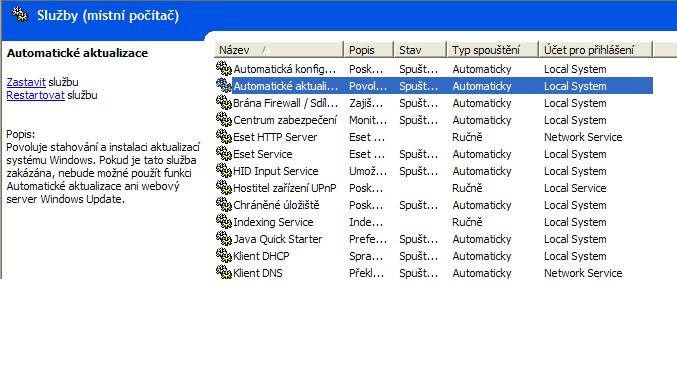Sort by the Stav column header

[420, 50]
